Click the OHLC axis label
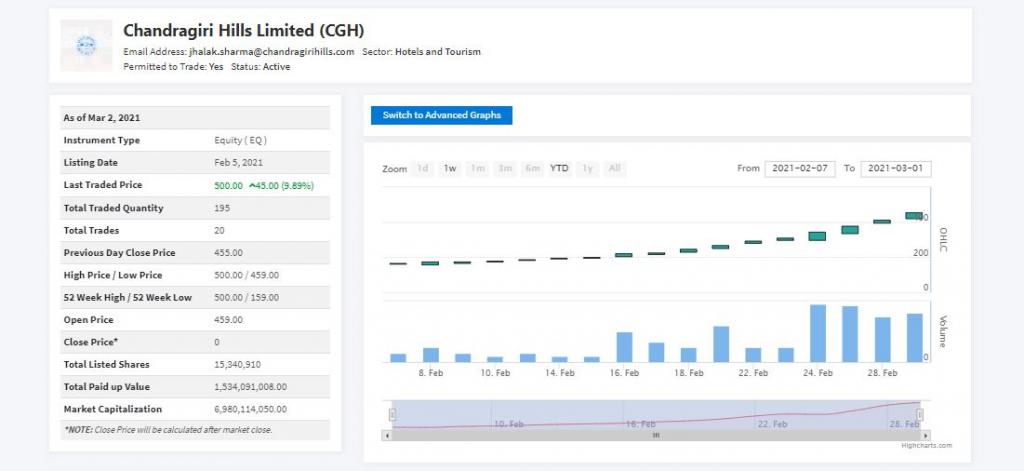 coord(942,240)
